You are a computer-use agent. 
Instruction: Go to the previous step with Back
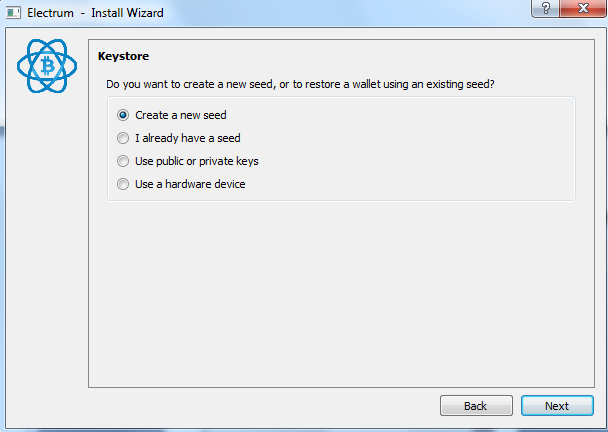point(476,406)
